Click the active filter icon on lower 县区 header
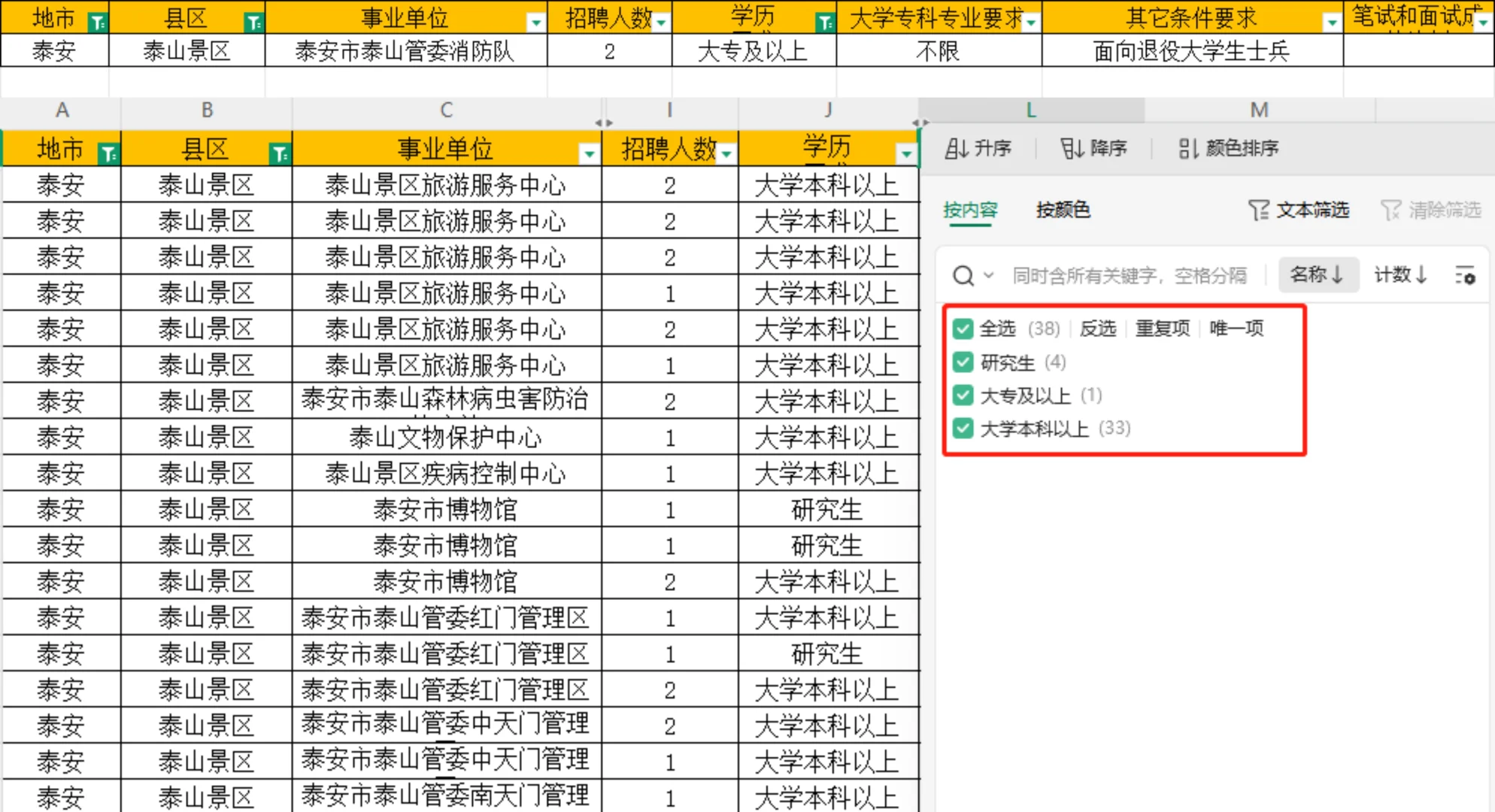Image resolution: width=1495 pixels, height=812 pixels. [x=280, y=154]
